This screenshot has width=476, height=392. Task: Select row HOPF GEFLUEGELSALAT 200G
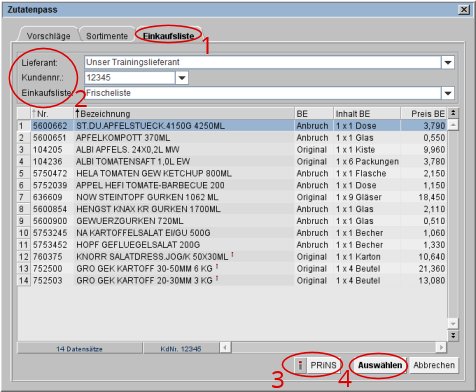point(232,245)
